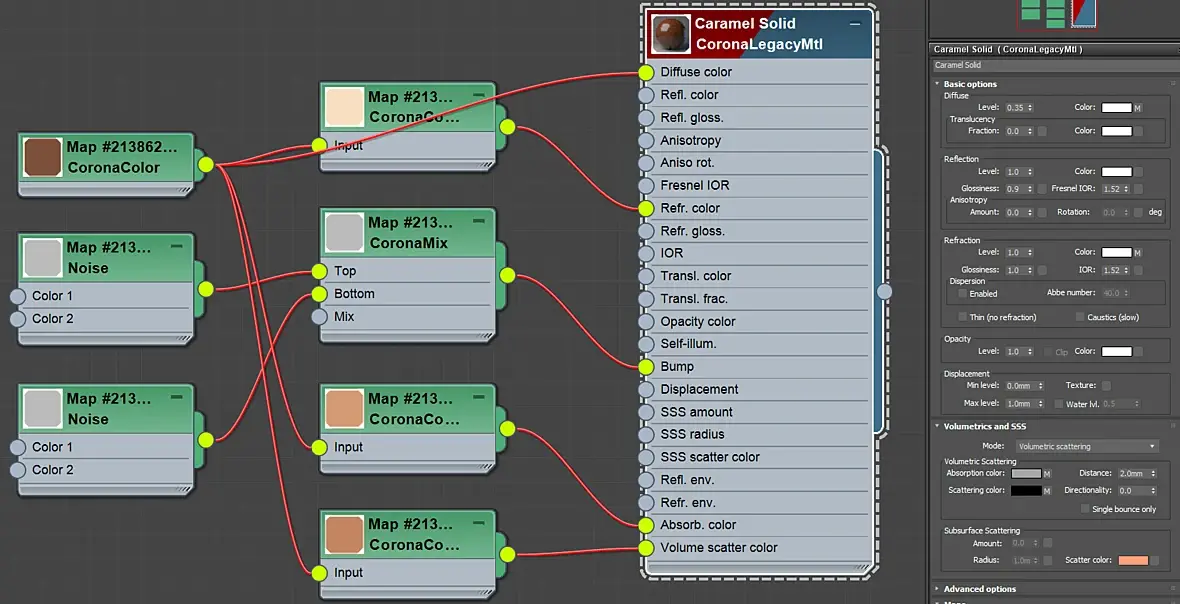This screenshot has width=1180, height=604.
Task: Click the Bottom input socket on CoronaMix
Action: pos(319,293)
